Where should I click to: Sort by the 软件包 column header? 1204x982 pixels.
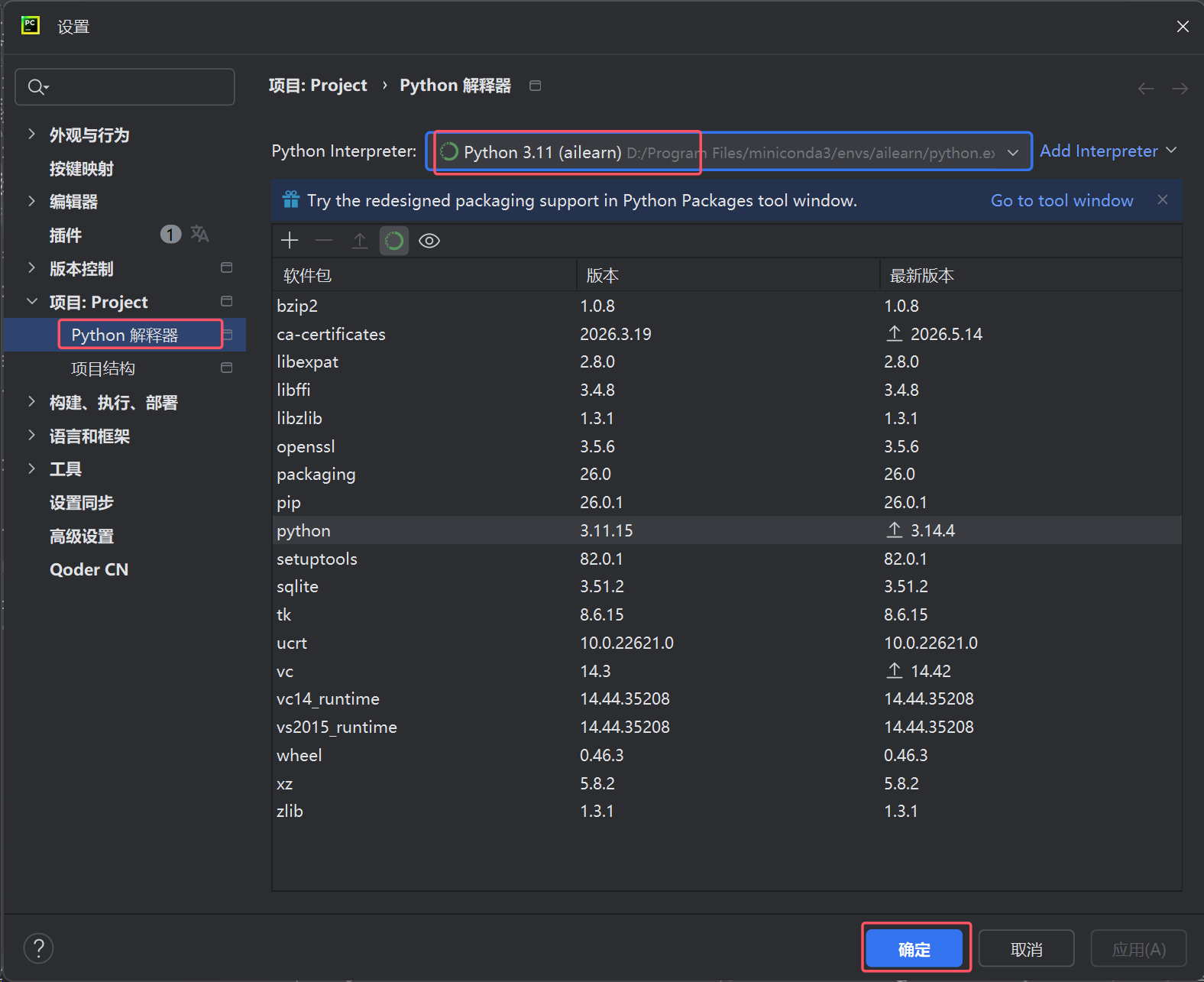(x=424, y=275)
